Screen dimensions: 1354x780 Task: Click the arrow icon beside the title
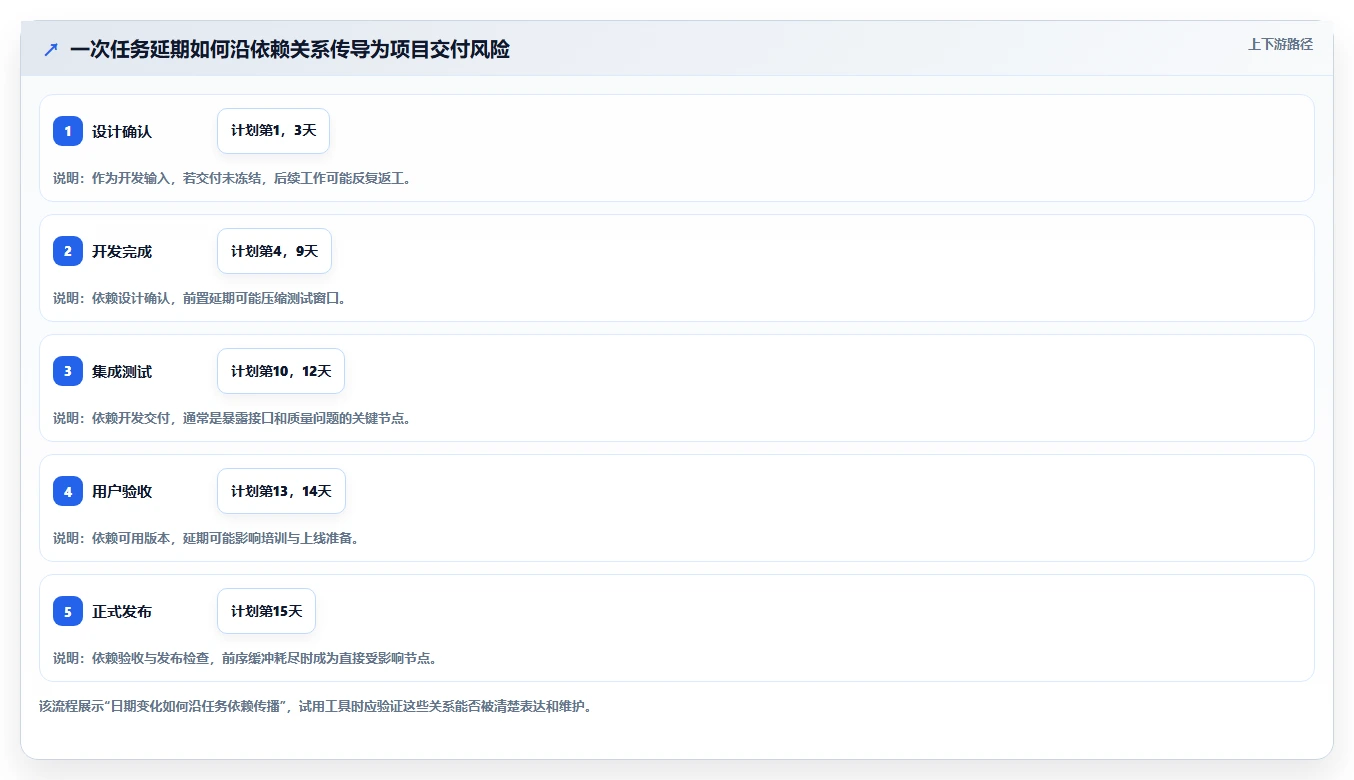tap(51, 49)
